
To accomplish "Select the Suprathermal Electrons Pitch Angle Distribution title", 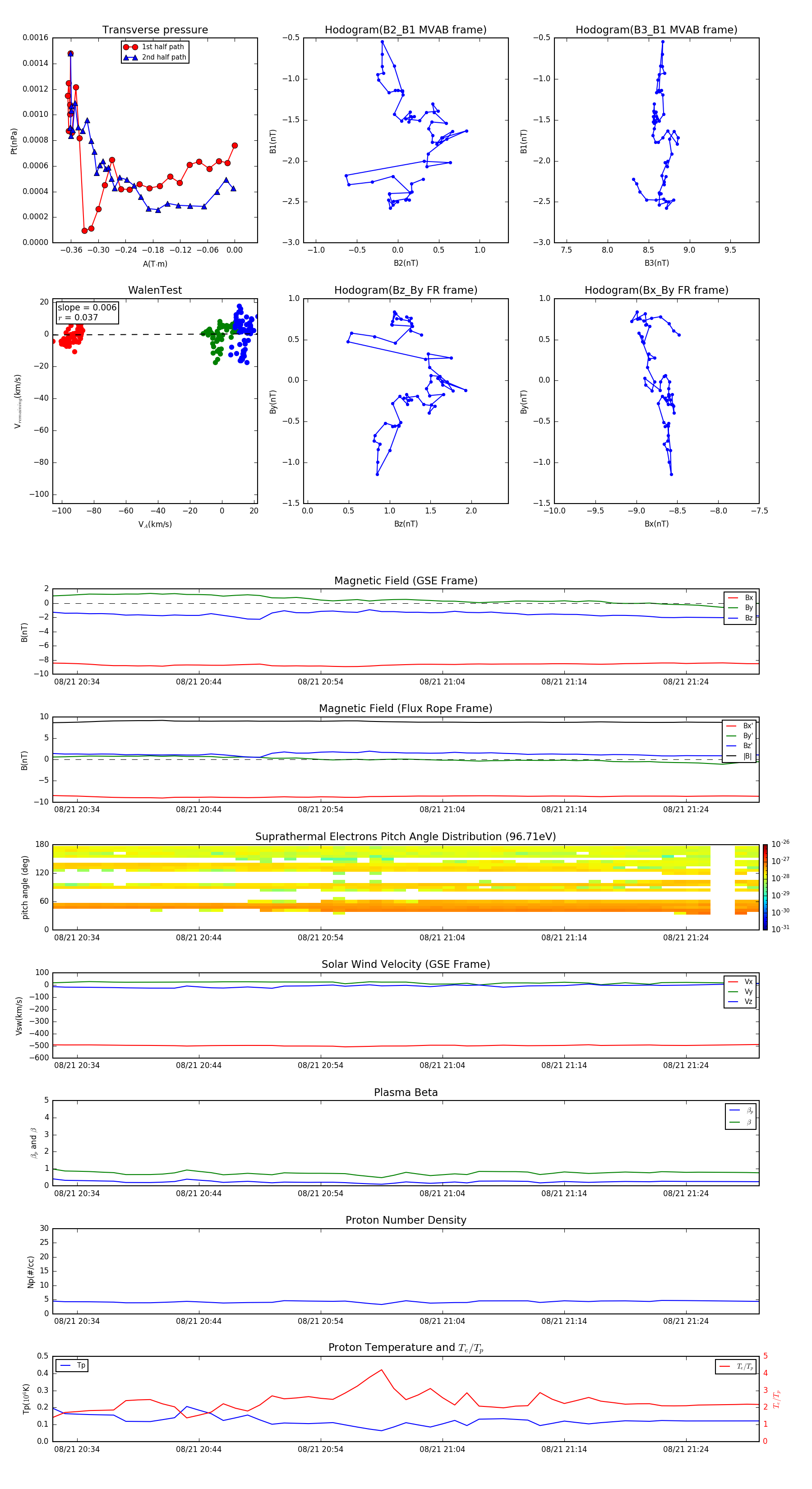I will [x=406, y=837].
